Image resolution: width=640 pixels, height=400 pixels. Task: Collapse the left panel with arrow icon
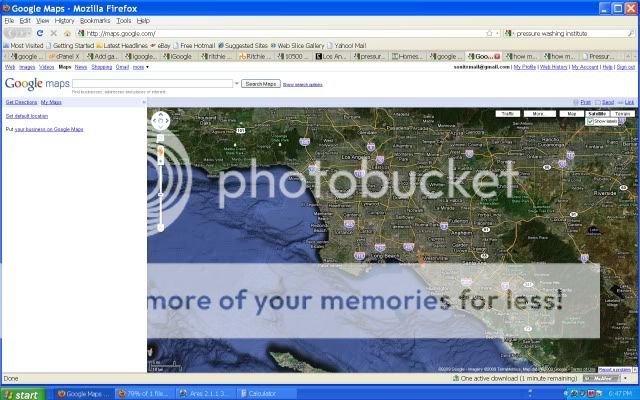click(x=152, y=102)
